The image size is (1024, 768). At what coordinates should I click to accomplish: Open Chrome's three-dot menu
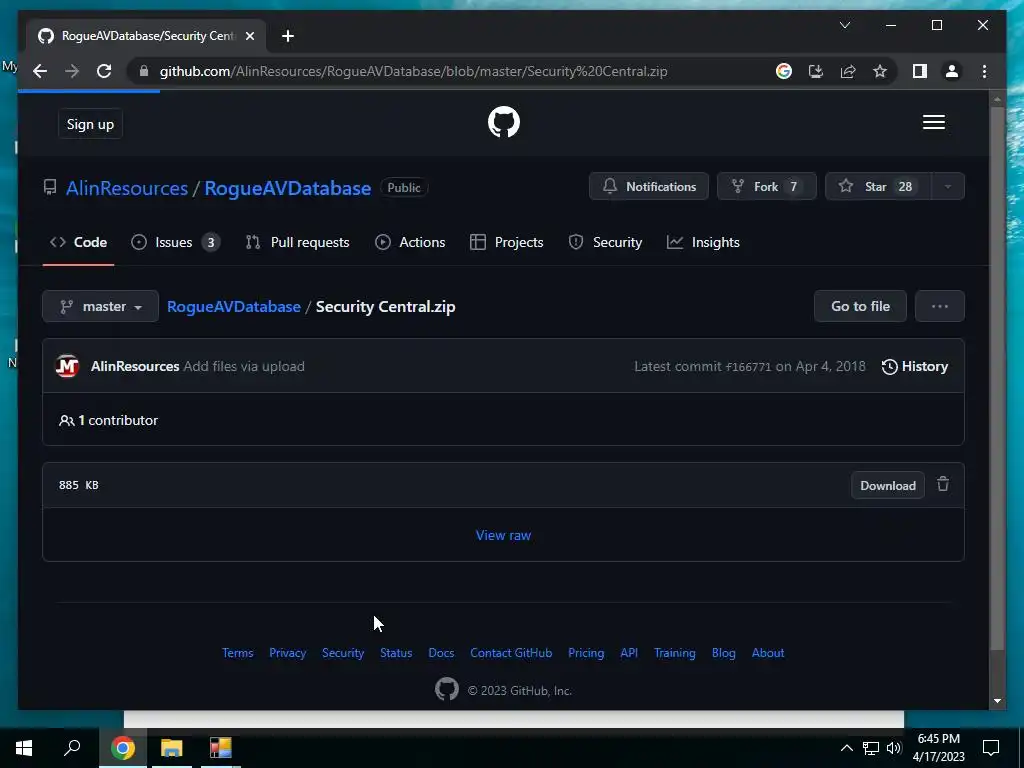tap(984, 71)
